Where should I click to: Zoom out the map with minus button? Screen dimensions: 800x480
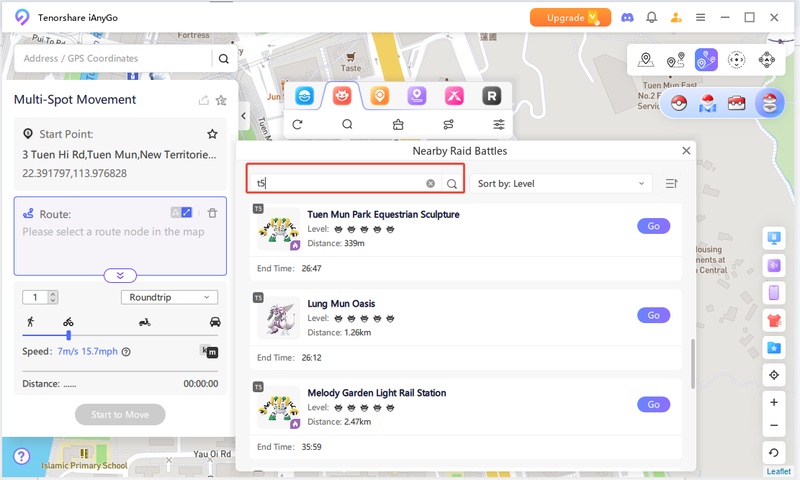774,425
